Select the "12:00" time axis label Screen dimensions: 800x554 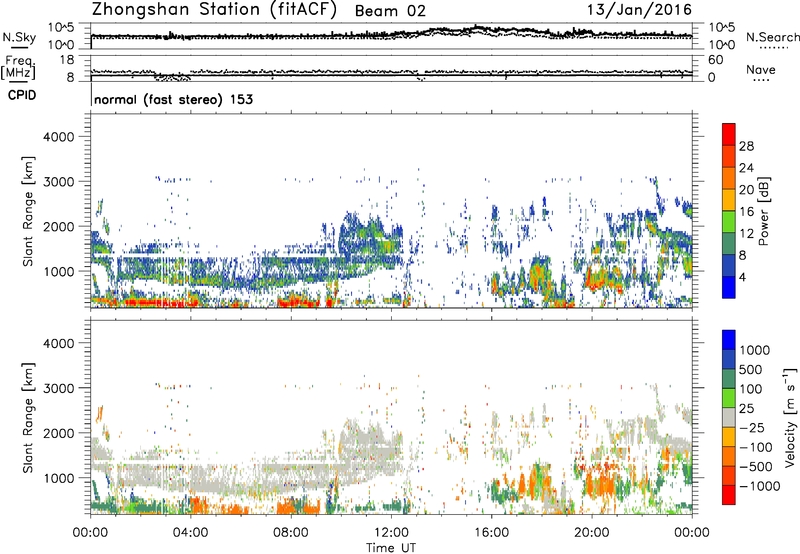pos(391,533)
